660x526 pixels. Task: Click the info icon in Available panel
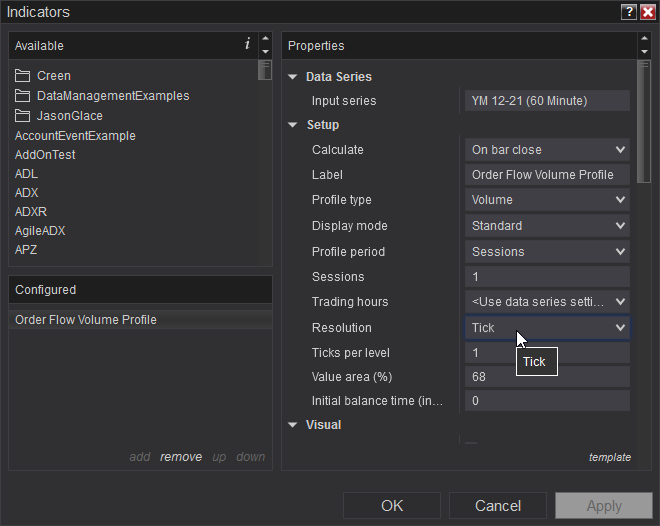click(x=247, y=44)
